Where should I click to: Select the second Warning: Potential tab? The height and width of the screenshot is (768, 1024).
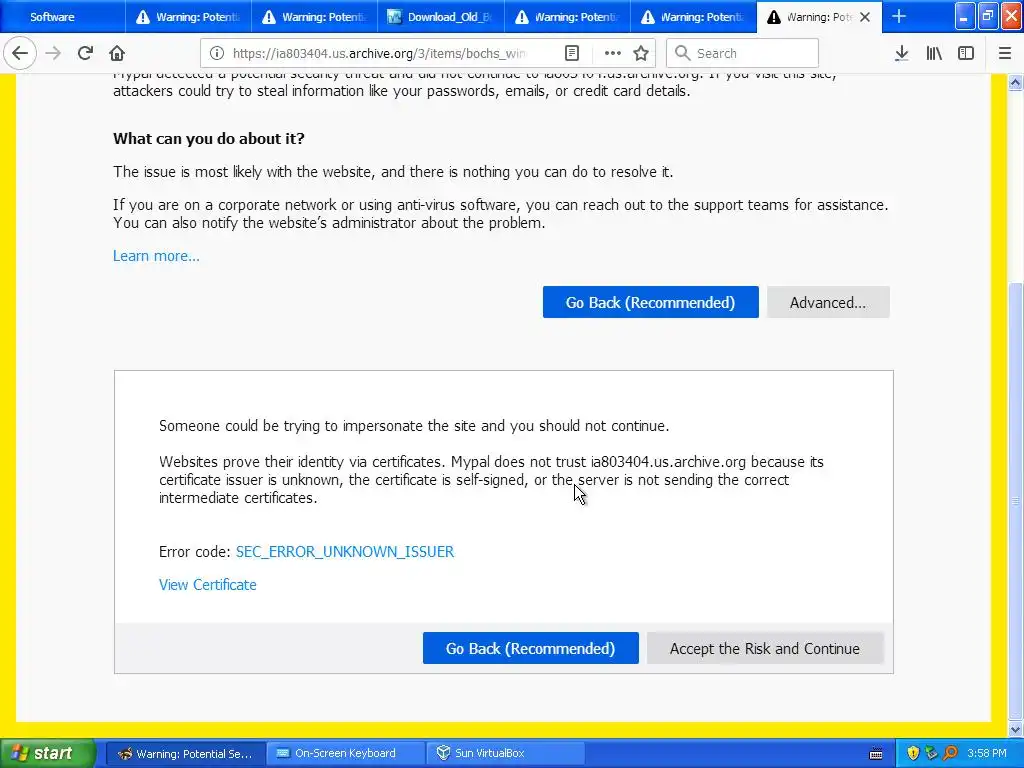tap(315, 17)
